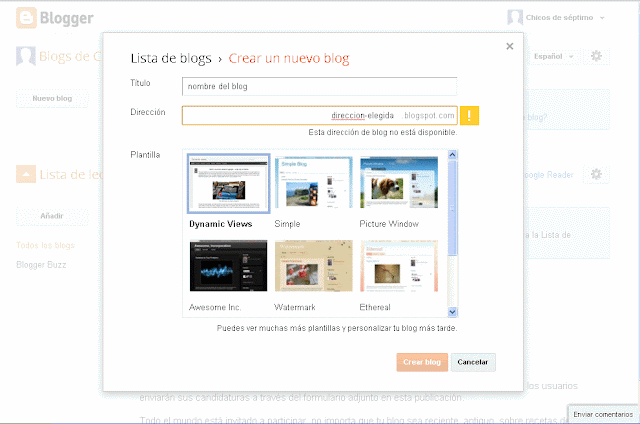Click the Simple template label text
Image resolution: width=640 pixels, height=424 pixels.
click(287, 224)
